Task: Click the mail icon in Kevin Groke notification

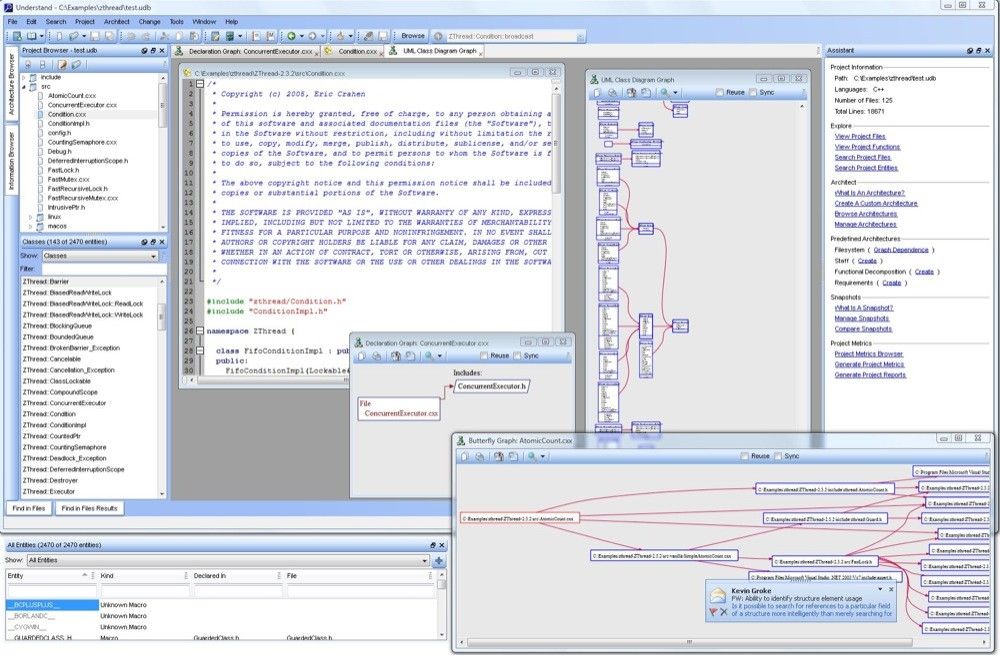Action: coord(717,596)
